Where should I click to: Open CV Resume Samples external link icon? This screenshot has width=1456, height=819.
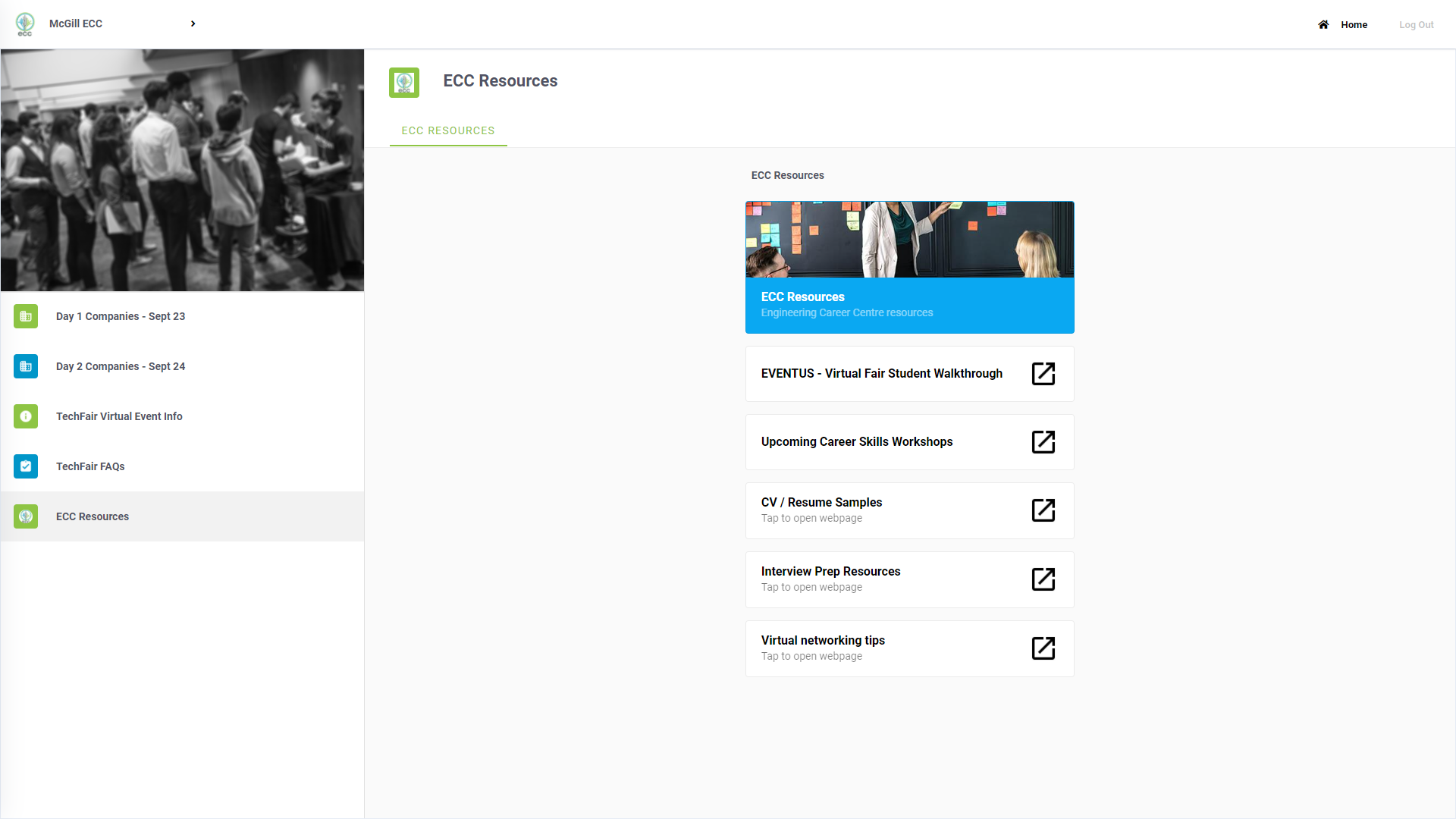click(x=1043, y=510)
